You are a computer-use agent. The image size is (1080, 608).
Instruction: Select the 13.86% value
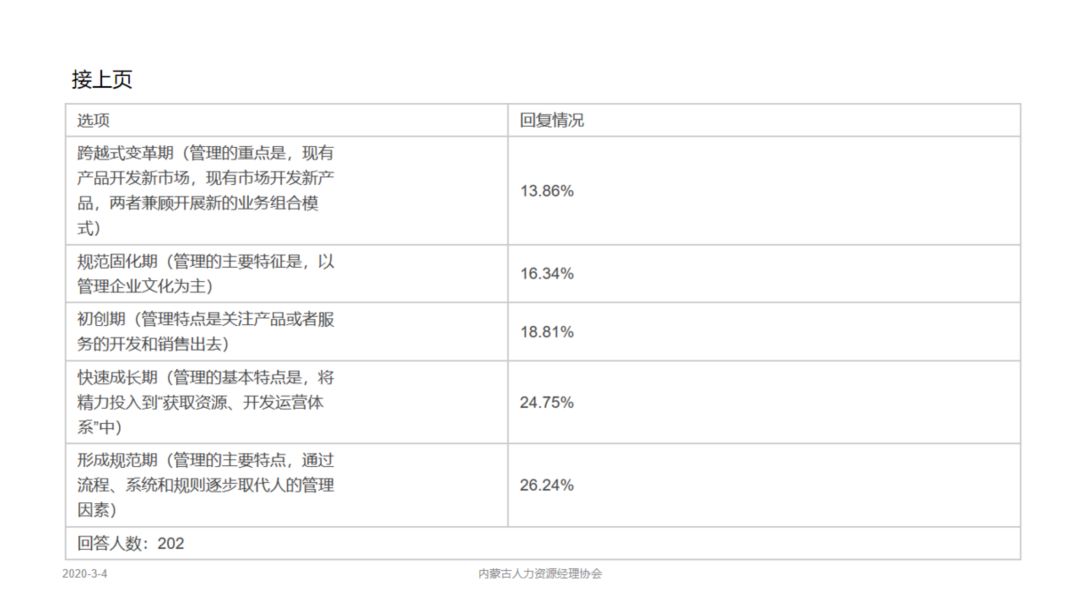pos(546,190)
